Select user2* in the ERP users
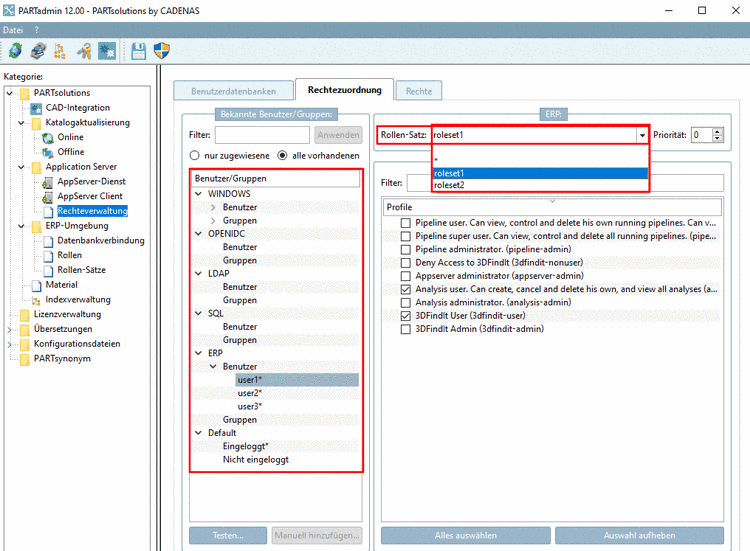Image resolution: width=750 pixels, height=551 pixels. (250, 393)
